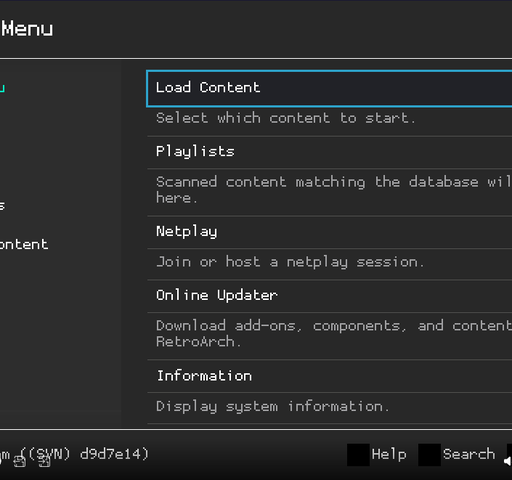Click the black key icon beside Help
Image resolution: width=512 pixels, height=480 pixels.
point(358,455)
